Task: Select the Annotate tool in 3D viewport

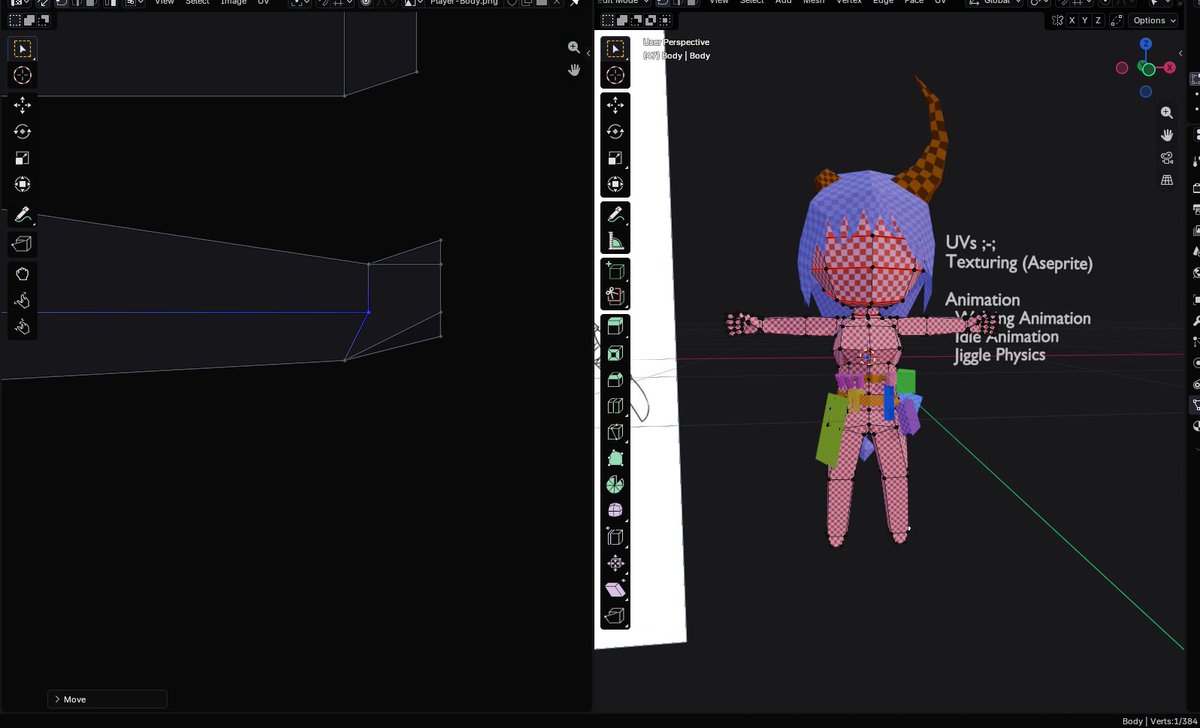Action: 615,214
